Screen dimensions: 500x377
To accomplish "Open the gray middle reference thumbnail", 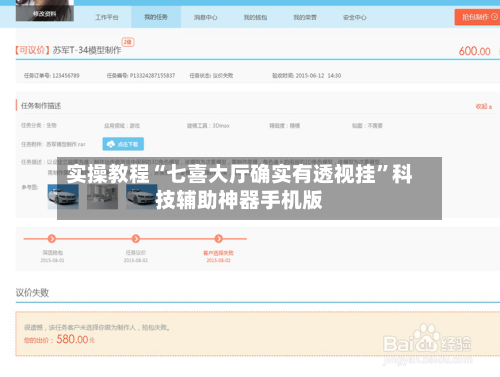I will coord(102,197).
